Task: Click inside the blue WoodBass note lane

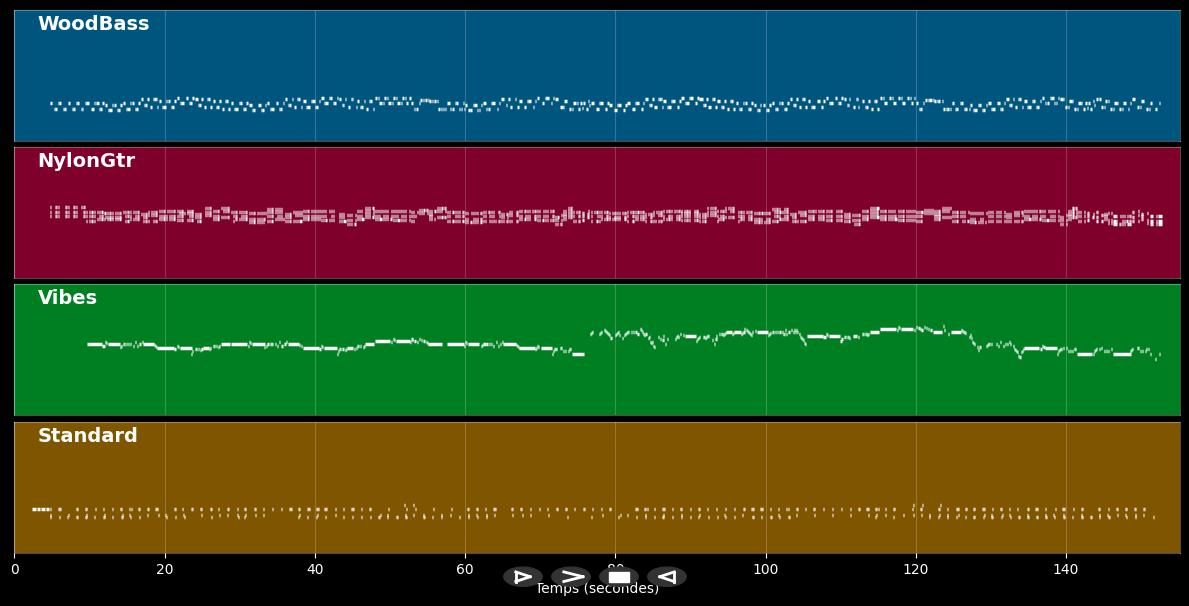Action: [600, 60]
